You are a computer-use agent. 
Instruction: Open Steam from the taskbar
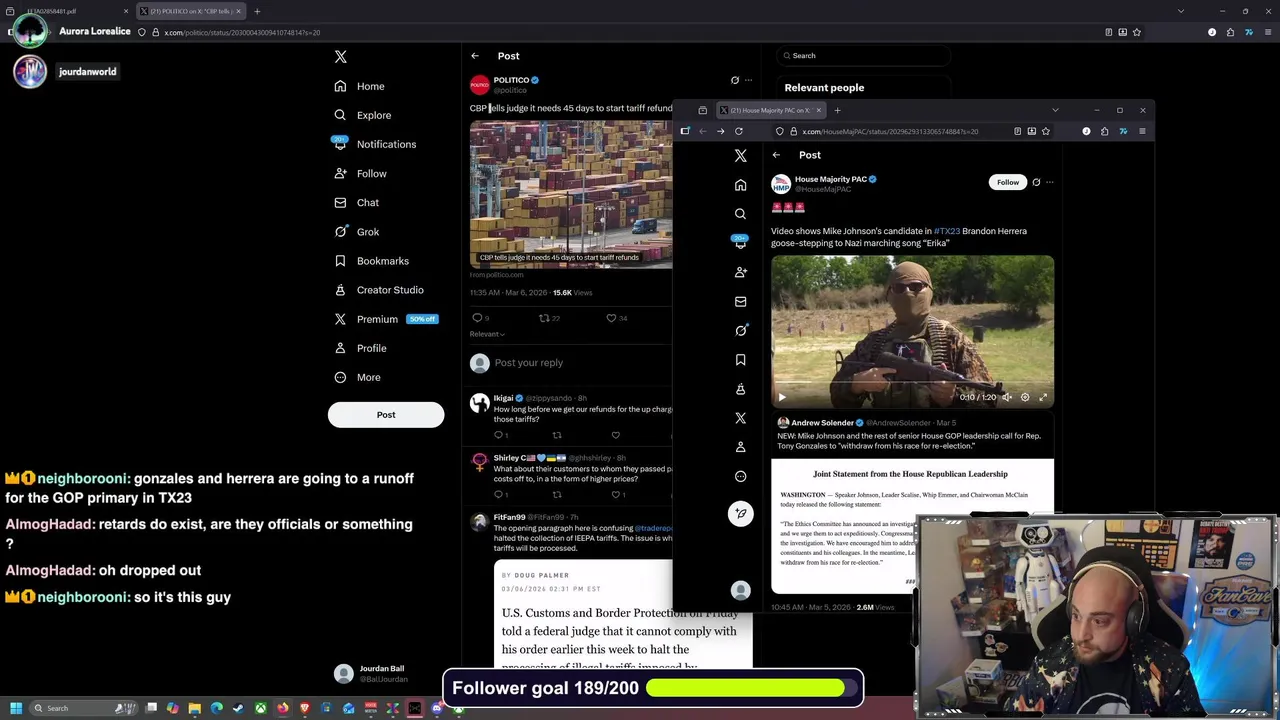point(239,708)
